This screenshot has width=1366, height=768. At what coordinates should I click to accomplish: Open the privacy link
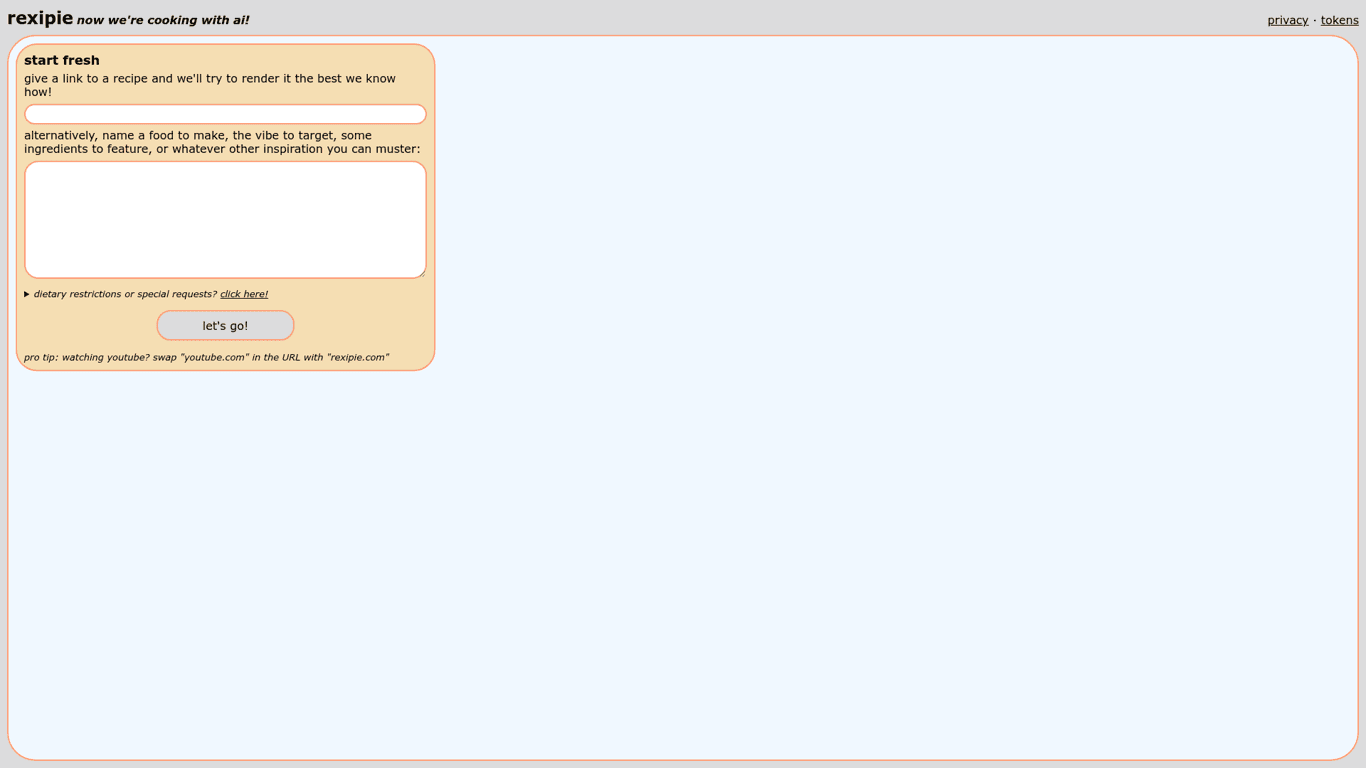click(1287, 20)
